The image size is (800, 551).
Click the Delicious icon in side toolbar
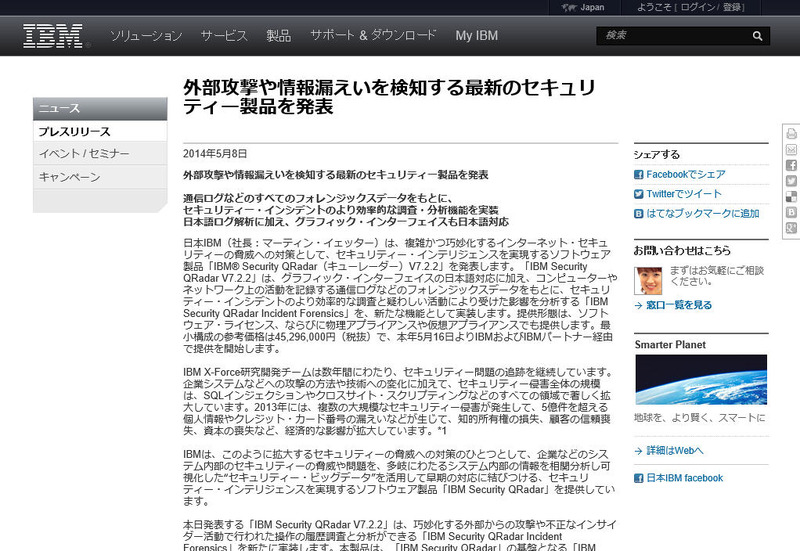(791, 197)
